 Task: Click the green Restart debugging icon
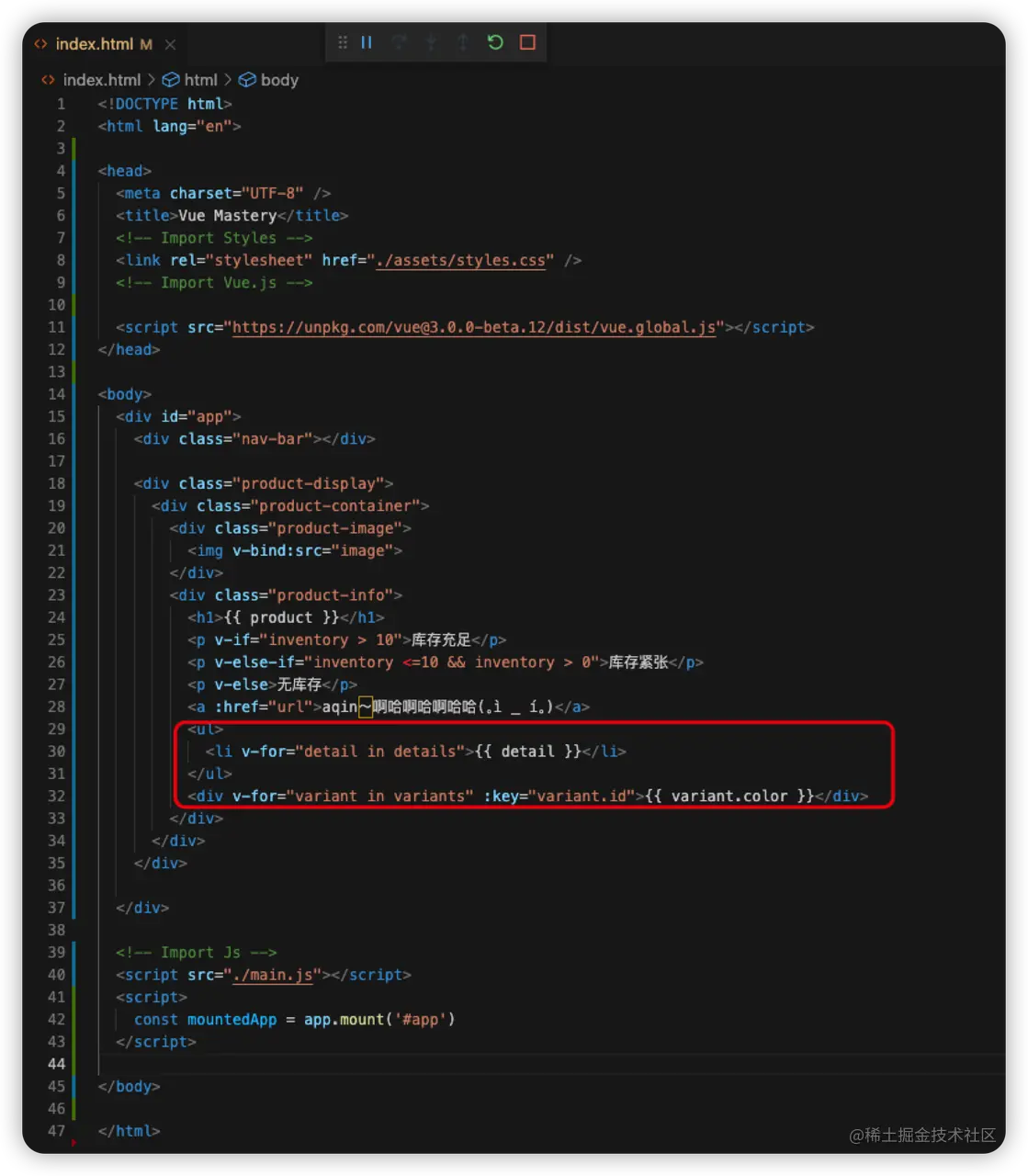(x=495, y=42)
